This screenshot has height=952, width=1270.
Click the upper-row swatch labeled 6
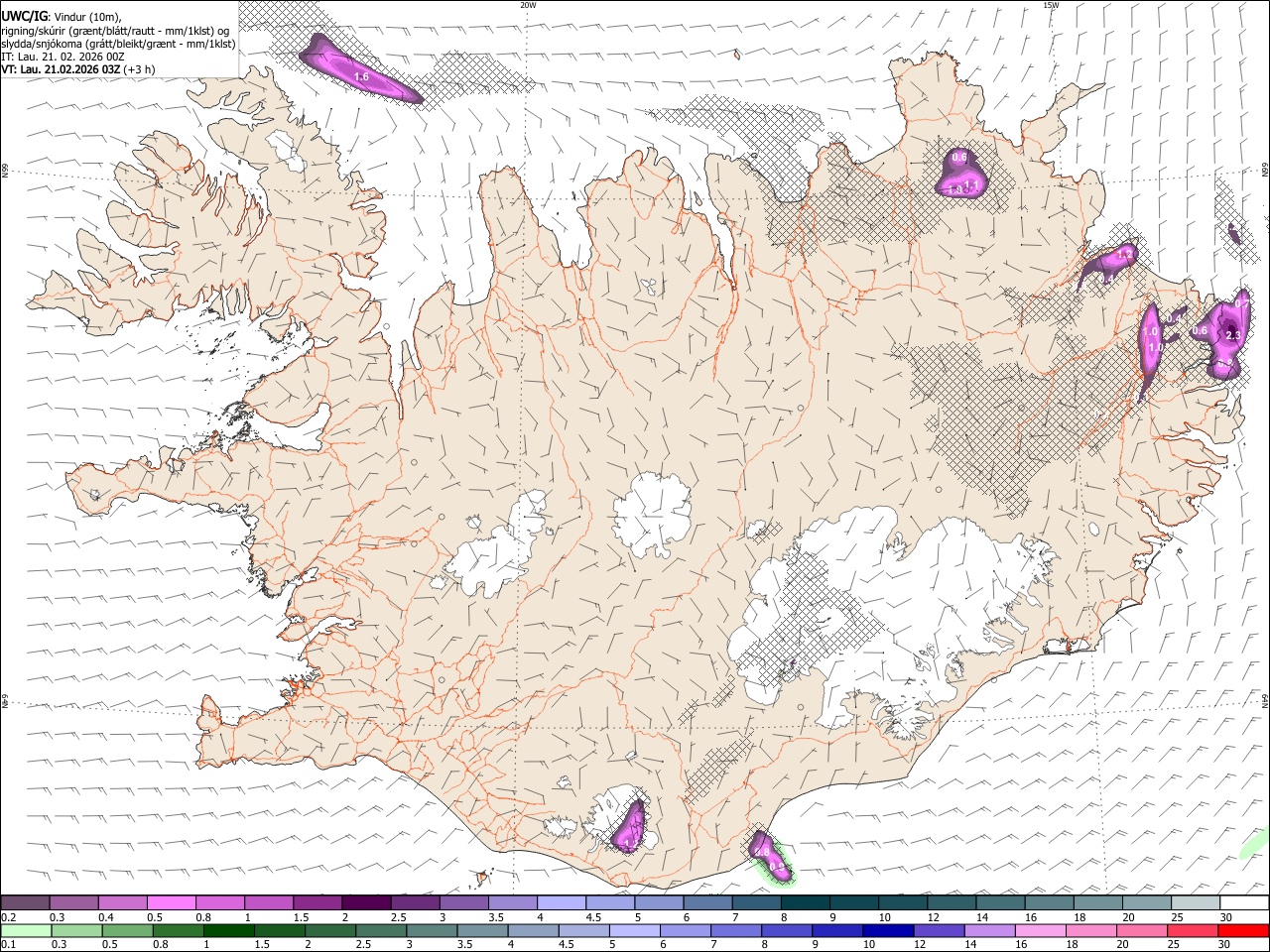click(x=706, y=902)
